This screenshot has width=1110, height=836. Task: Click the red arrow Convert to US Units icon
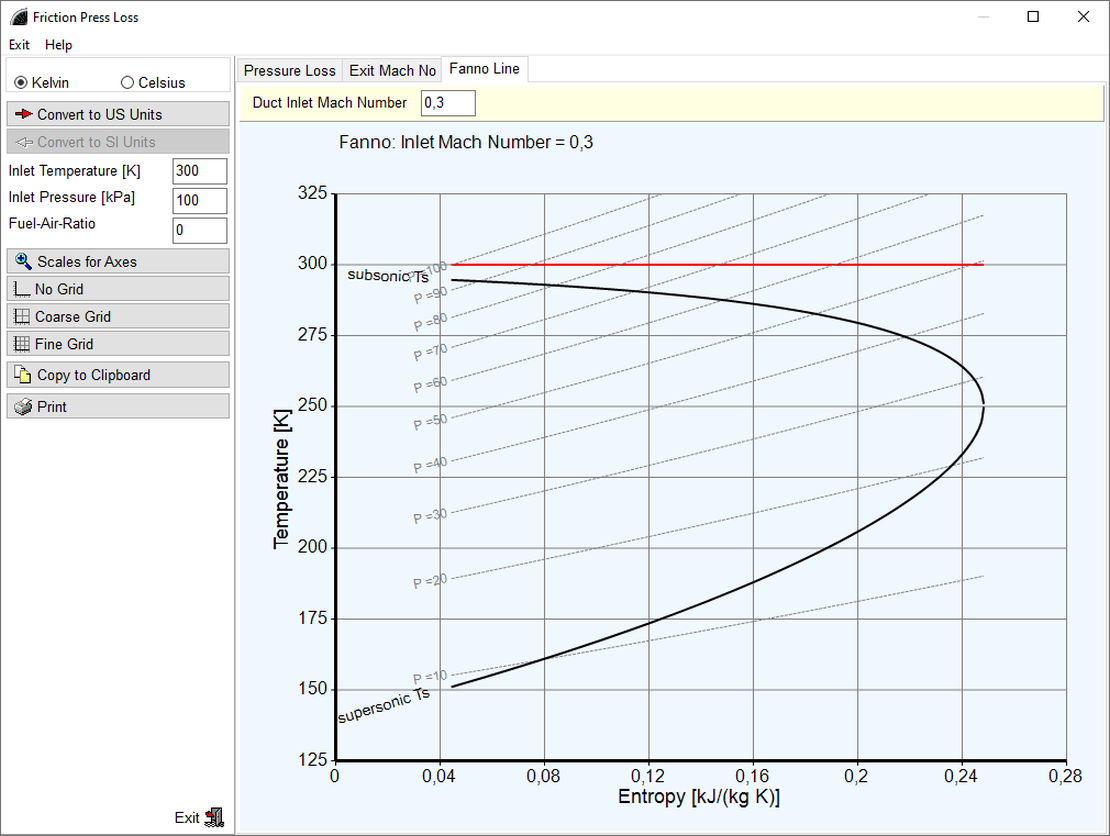point(24,114)
